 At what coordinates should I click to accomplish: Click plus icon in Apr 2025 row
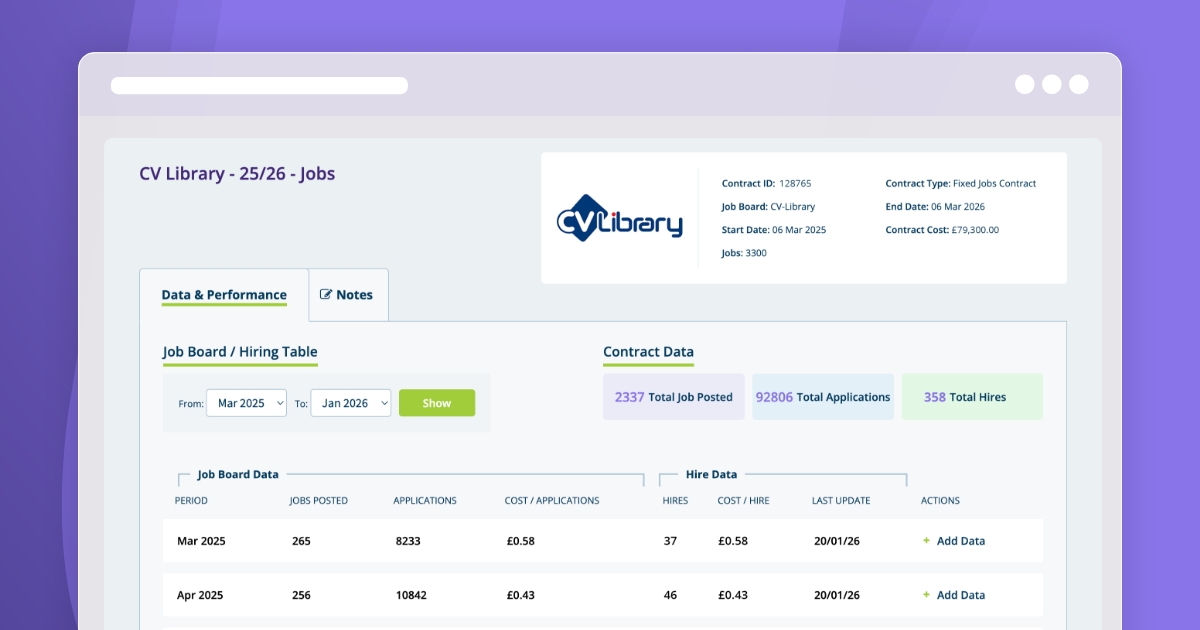926,594
